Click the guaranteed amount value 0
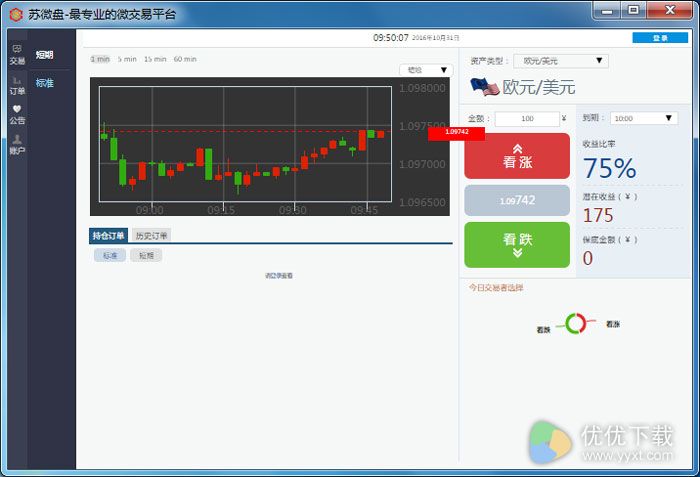The image size is (700, 477). tap(588, 258)
